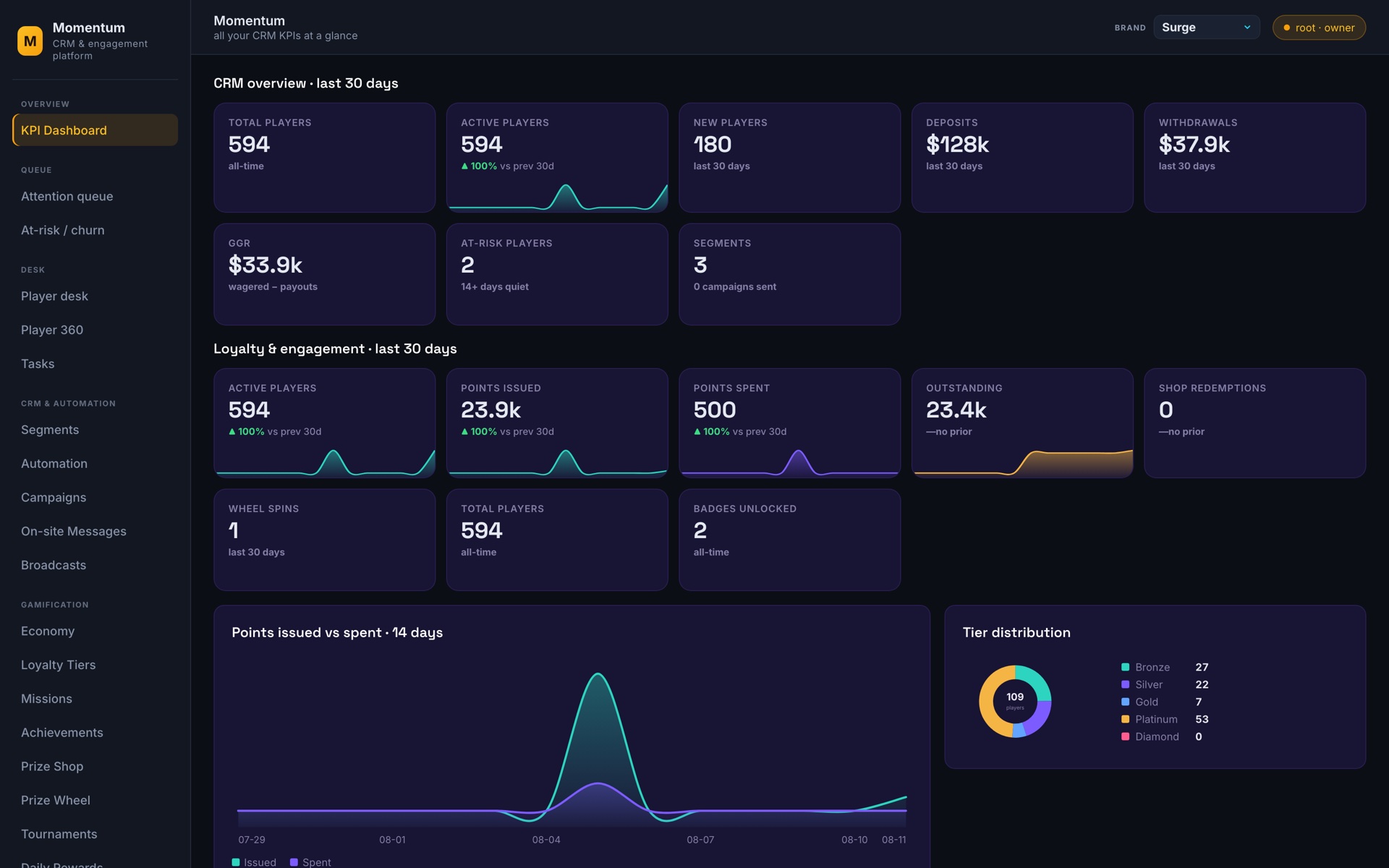Click the Momentum M logo icon
The width and height of the screenshot is (1389, 868).
point(30,41)
